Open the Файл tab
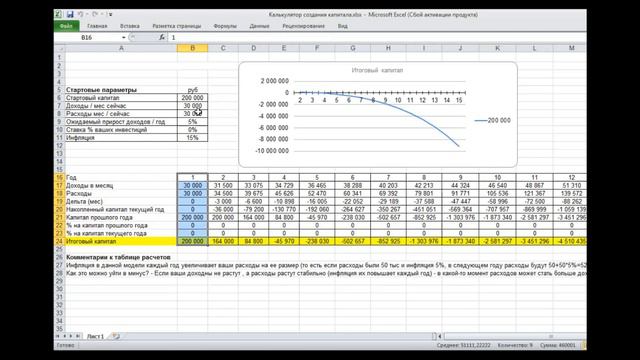 (66, 26)
